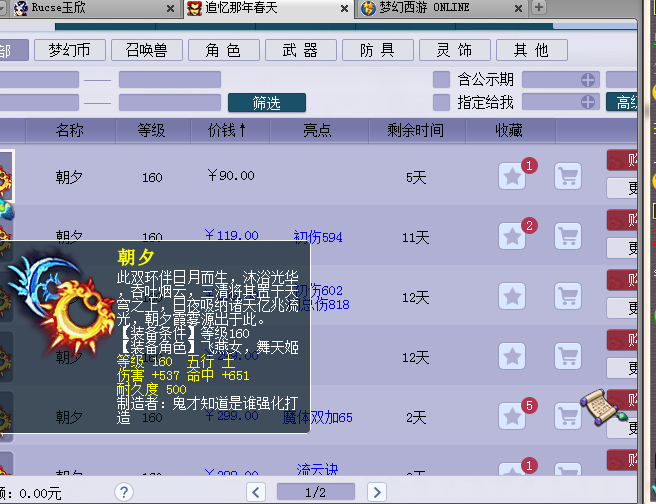Click the ¥119.00 price text
Screen dimensions: 656x504
click(x=231, y=235)
